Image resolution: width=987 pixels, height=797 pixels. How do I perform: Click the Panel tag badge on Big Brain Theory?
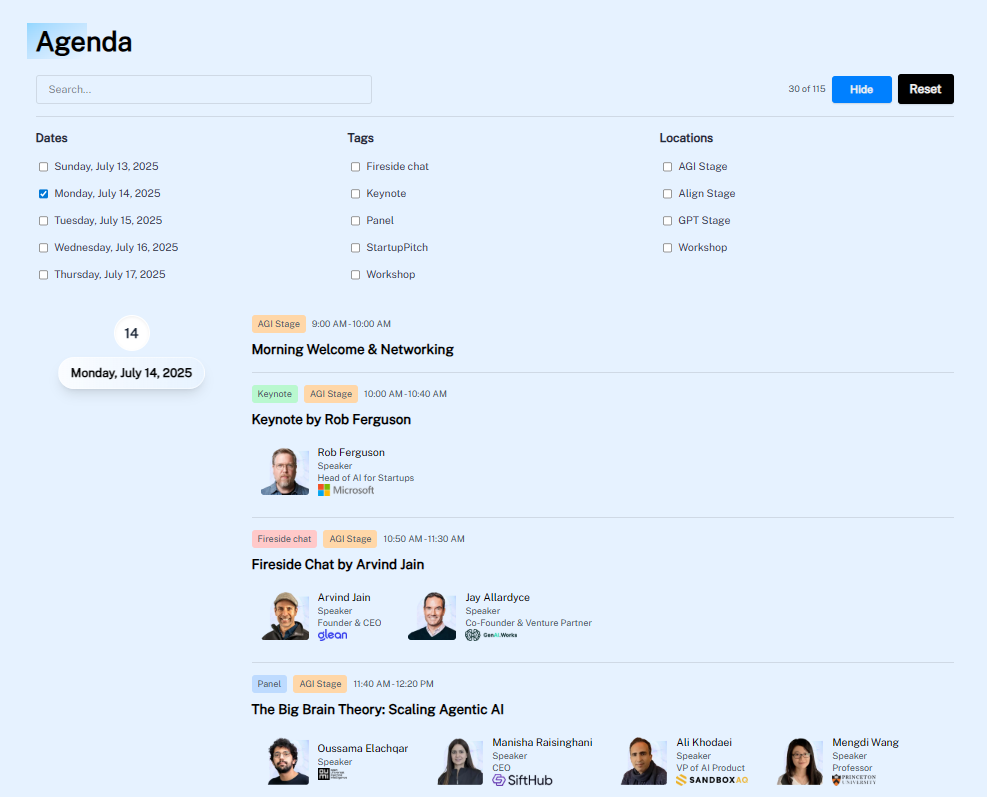(x=269, y=684)
